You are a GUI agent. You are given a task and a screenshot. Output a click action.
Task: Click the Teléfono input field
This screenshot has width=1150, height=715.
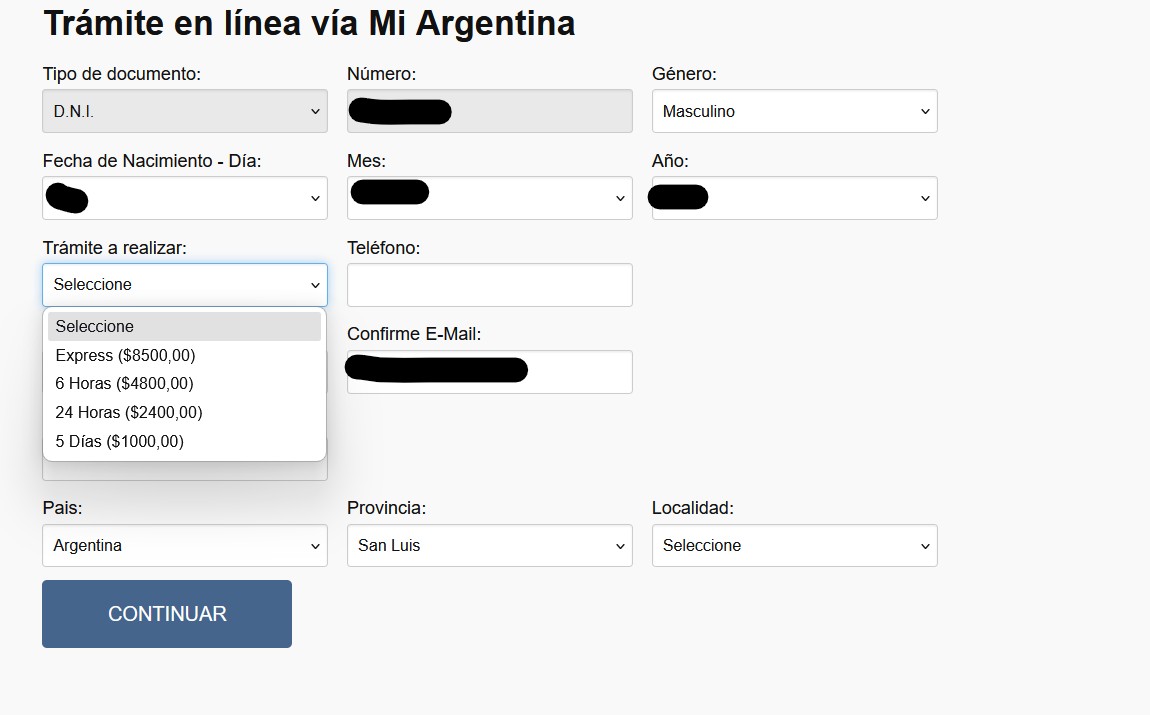pyautogui.click(x=490, y=285)
